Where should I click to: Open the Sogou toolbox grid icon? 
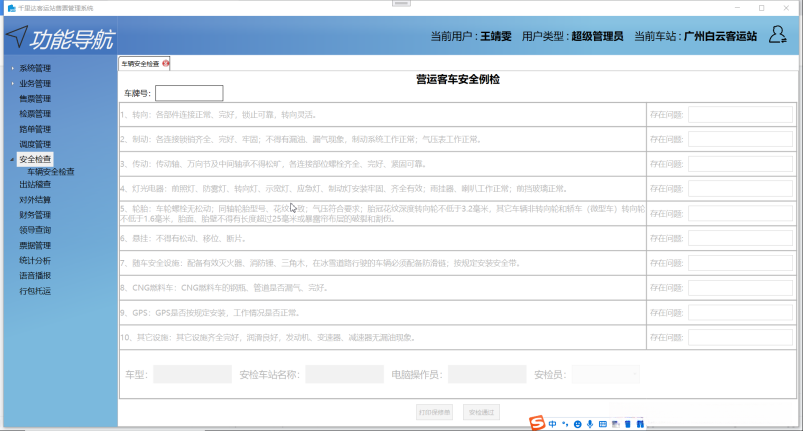[x=640, y=424]
